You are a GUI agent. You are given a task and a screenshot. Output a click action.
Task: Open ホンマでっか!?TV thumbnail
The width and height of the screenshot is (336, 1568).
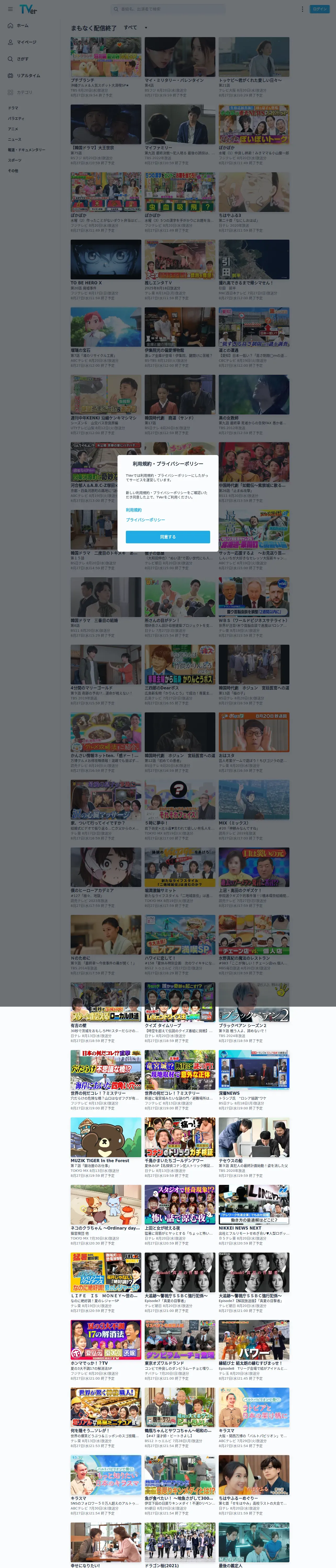tap(106, 1340)
